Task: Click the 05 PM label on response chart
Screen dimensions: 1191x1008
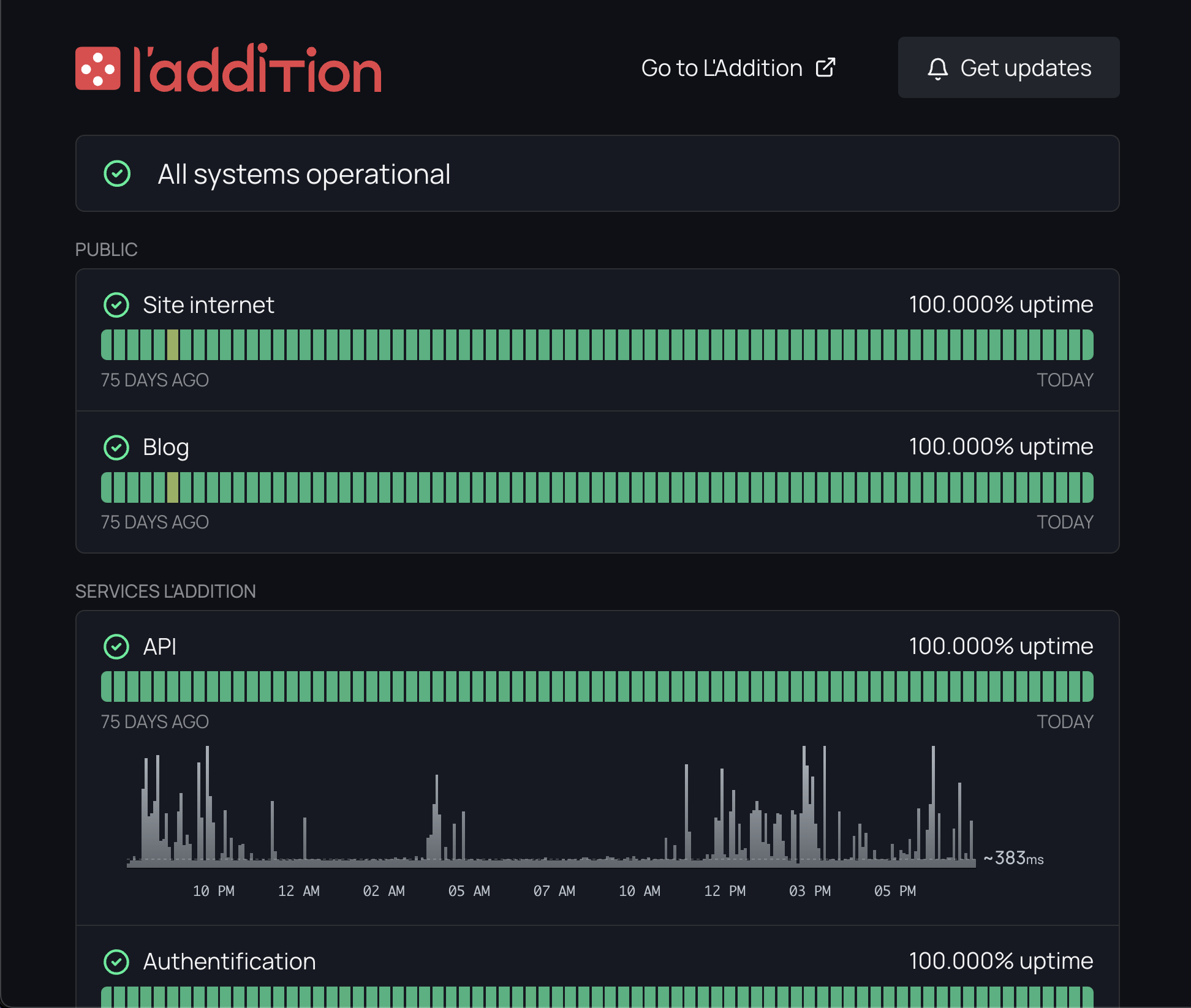Action: click(x=895, y=891)
